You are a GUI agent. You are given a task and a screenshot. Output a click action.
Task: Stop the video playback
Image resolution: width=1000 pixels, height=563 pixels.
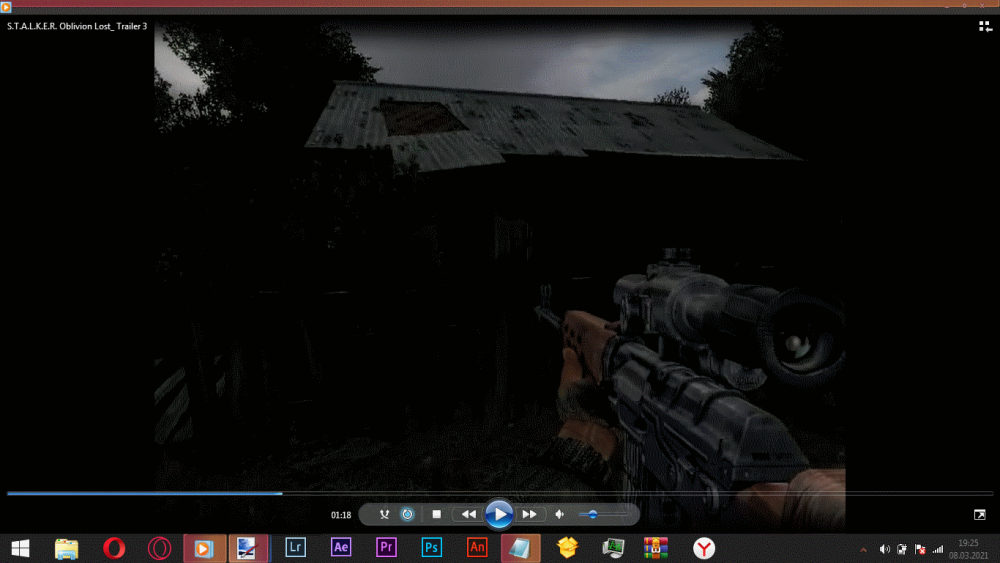coord(436,515)
